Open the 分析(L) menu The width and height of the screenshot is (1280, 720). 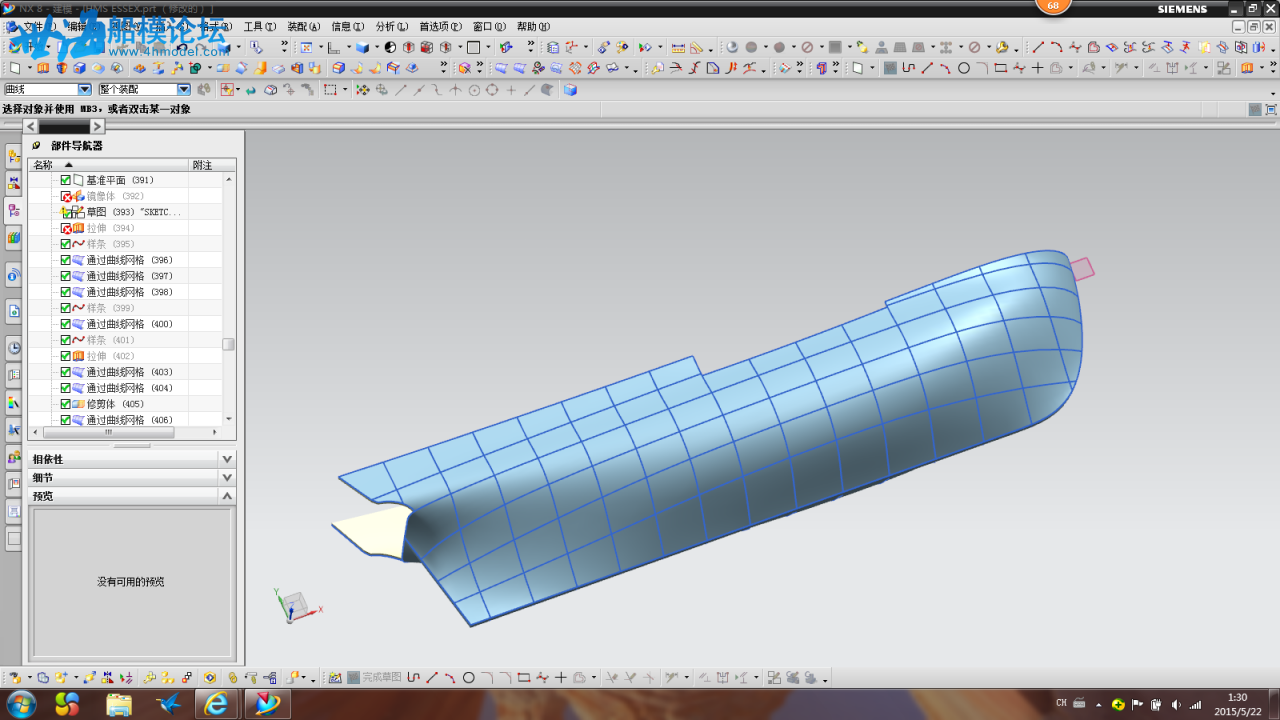click(391, 27)
